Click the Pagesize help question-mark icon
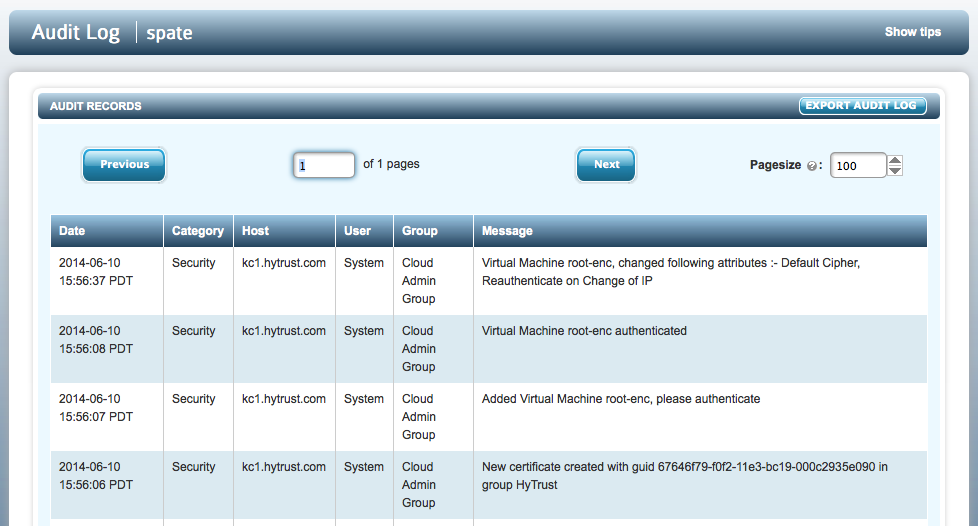Viewport: 978px width, 526px height. click(x=811, y=166)
